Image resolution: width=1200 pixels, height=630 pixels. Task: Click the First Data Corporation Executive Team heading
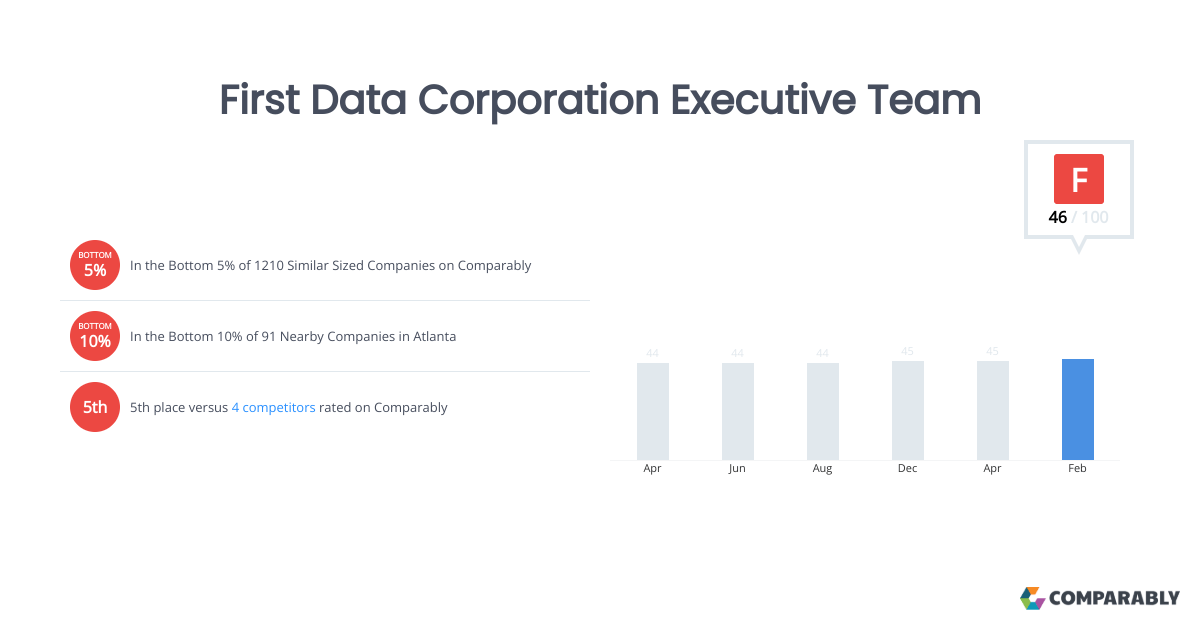(600, 100)
